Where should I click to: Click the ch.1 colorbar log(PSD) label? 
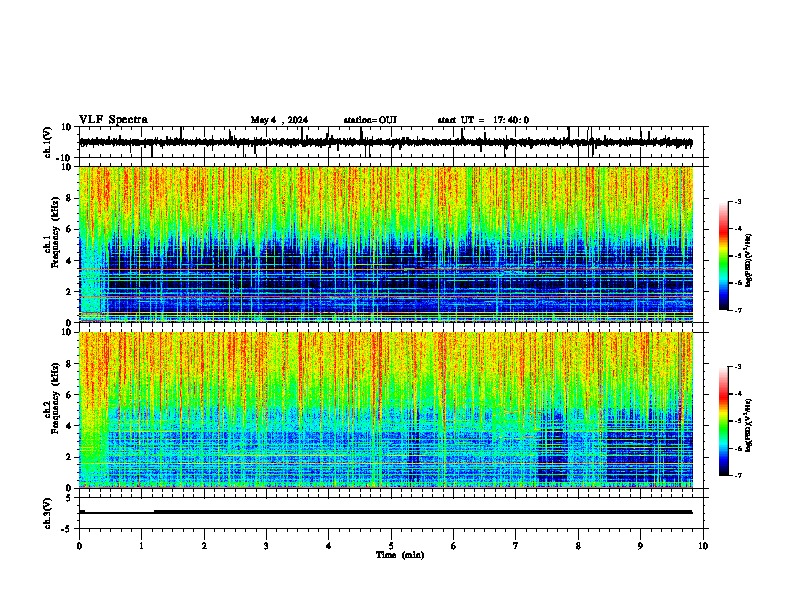coord(749,260)
